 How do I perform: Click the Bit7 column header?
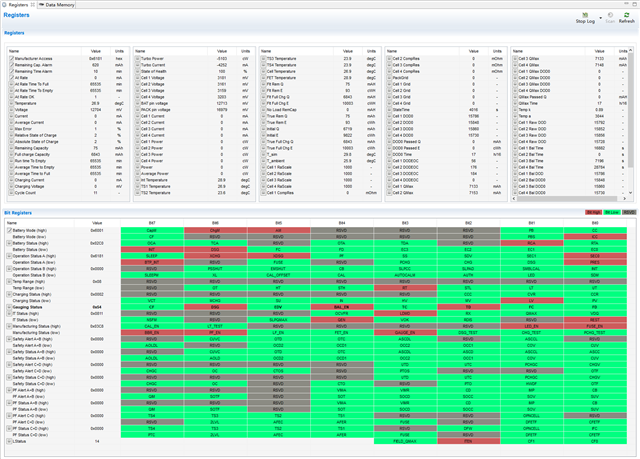pos(152,223)
